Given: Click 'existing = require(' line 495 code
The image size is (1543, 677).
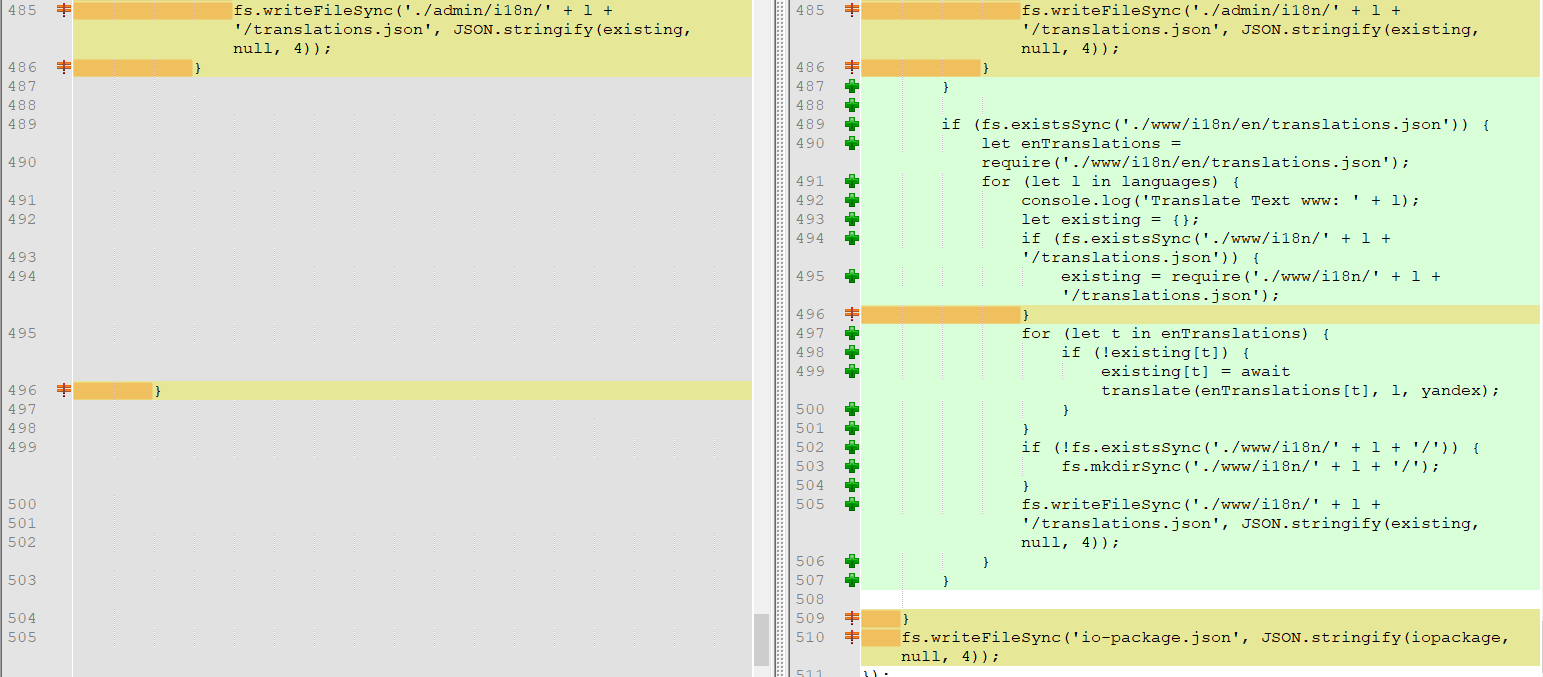Looking at the screenshot, I should pos(1250,286).
